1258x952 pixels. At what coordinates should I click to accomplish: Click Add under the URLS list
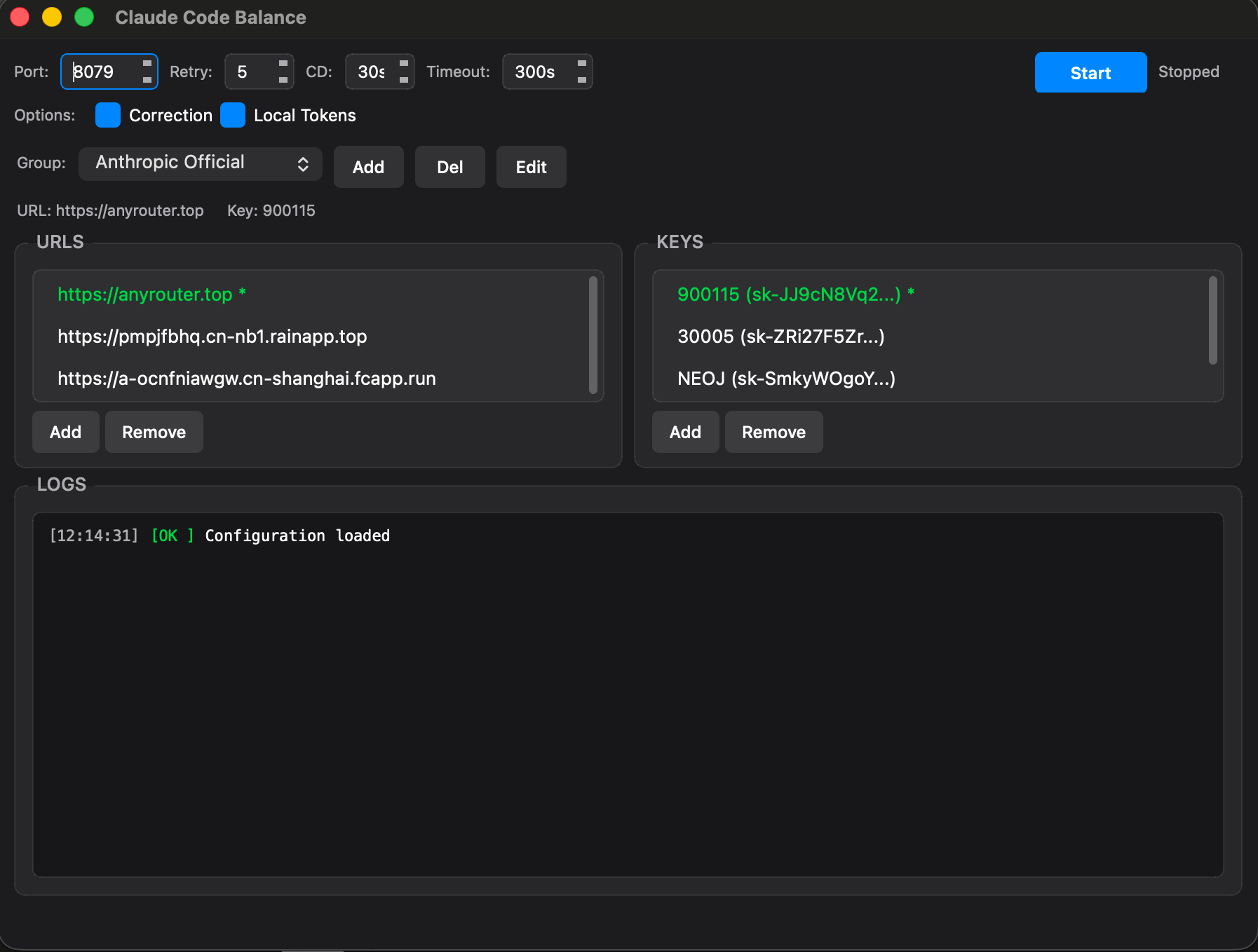coord(65,432)
